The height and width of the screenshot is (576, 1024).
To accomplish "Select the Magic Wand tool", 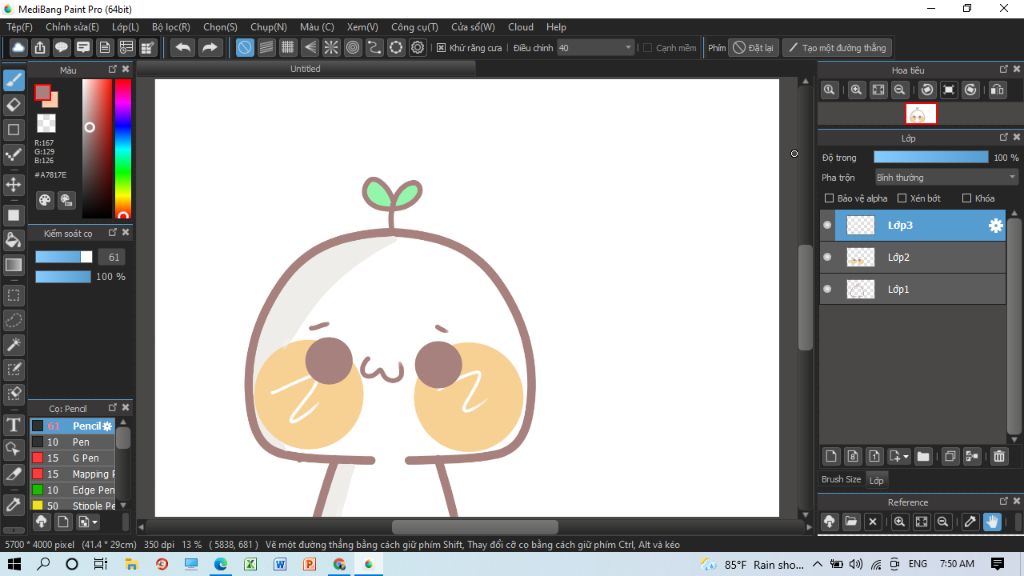I will pyautogui.click(x=14, y=344).
